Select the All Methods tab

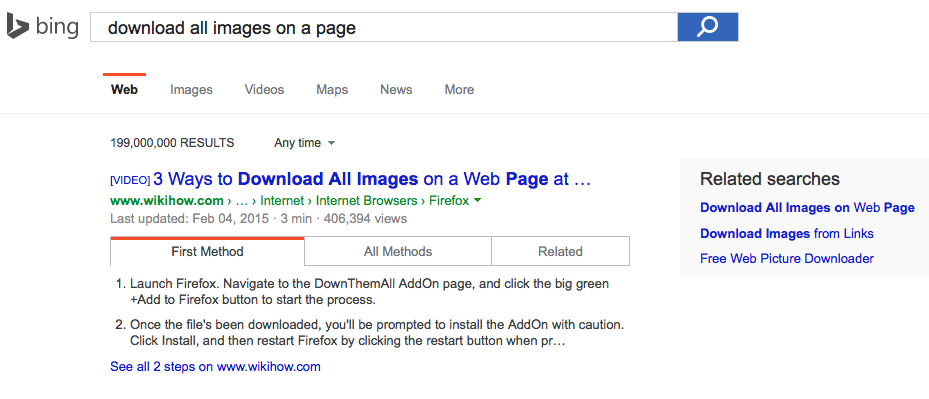click(x=398, y=251)
